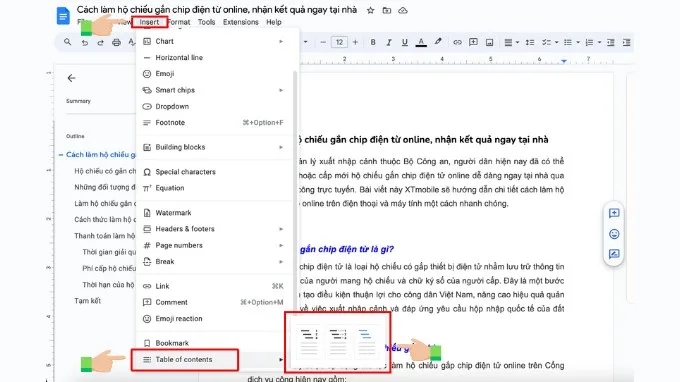
Task: Expand the Chart submenu
Action: click(x=215, y=41)
